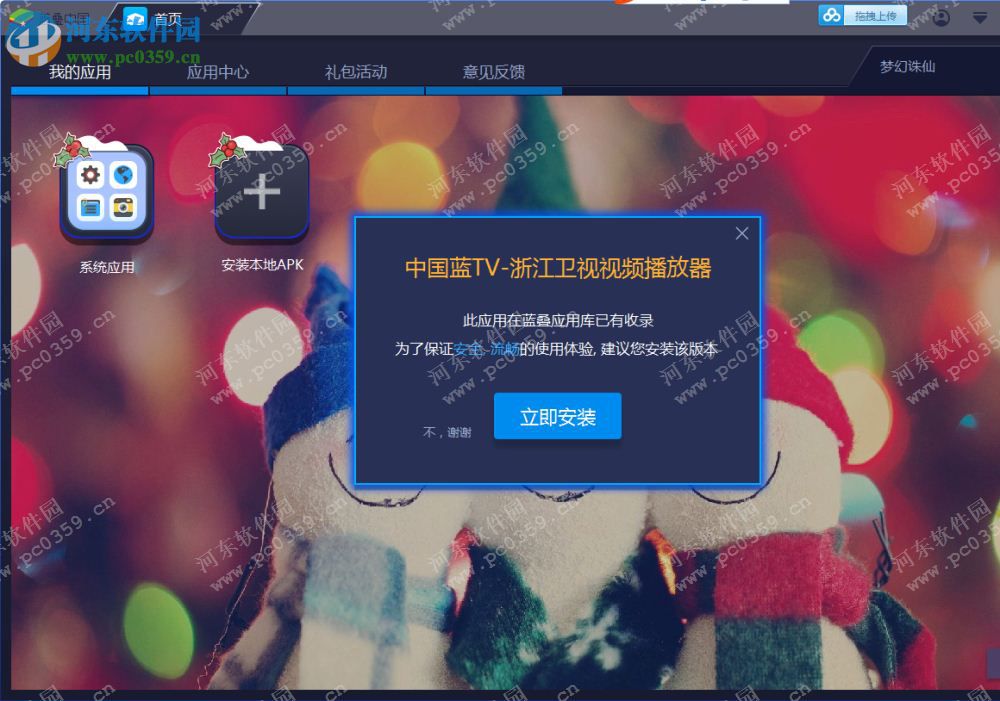Viewport: 1000px width, 701px height.
Task: Click the highlighted 安全 text in dialog
Action: tap(466, 350)
